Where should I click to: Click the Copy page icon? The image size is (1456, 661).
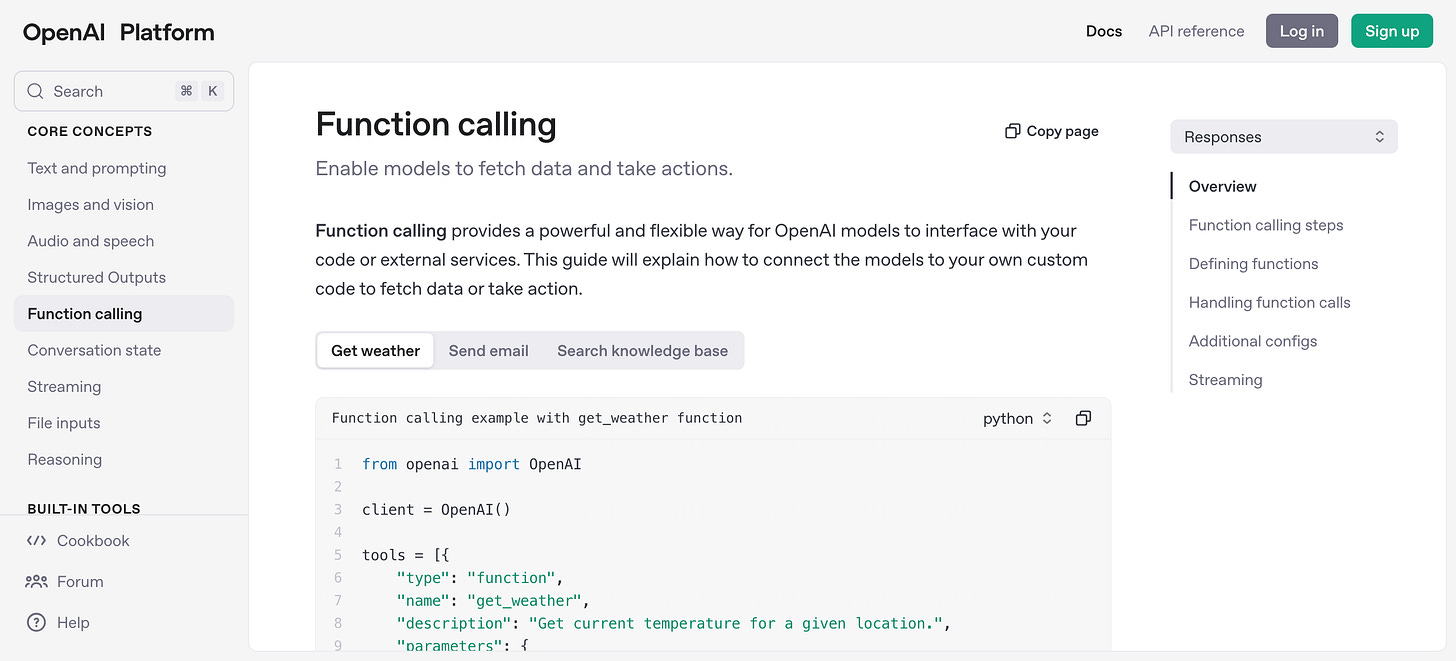point(1013,131)
